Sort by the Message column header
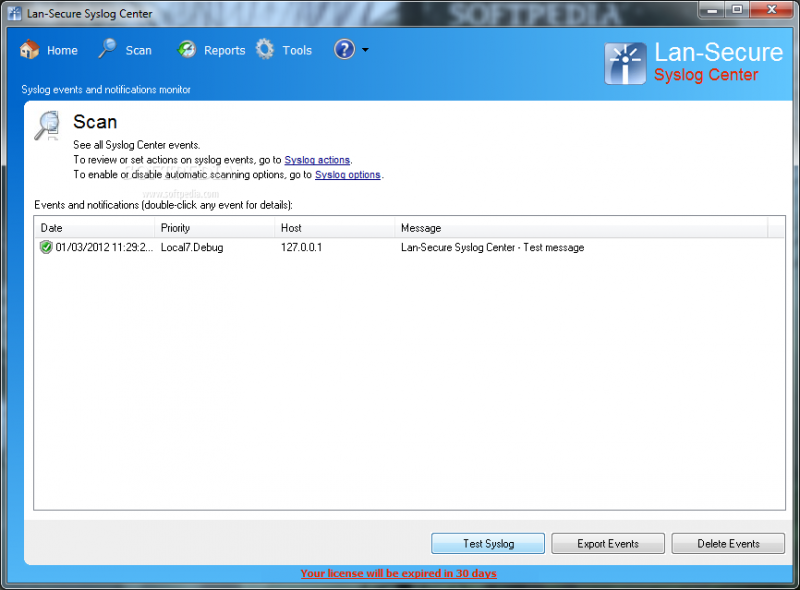The height and width of the screenshot is (590, 800). click(x=581, y=228)
